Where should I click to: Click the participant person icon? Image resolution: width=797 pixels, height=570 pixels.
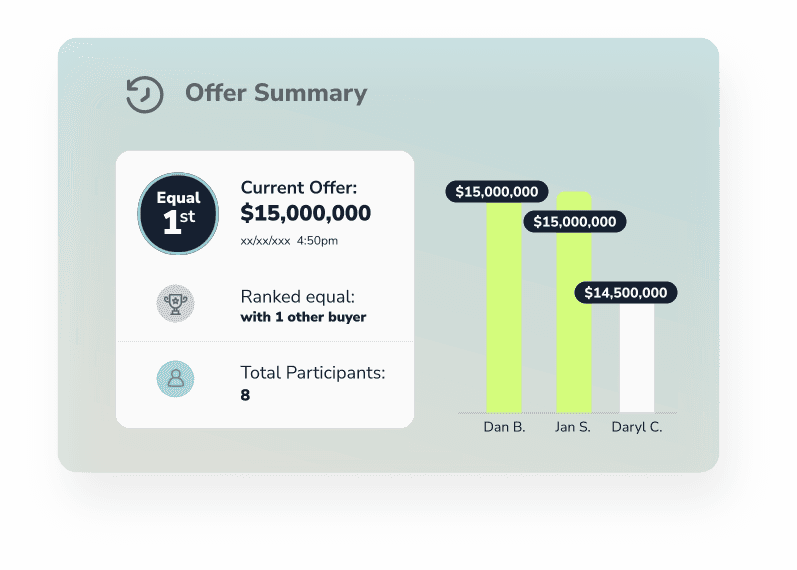point(175,379)
